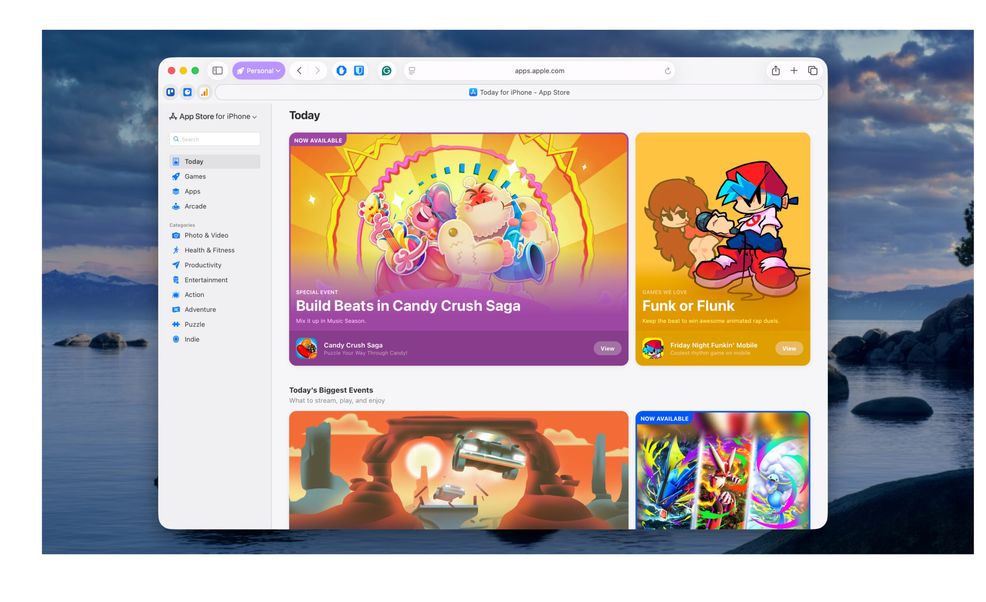Go back with the left arrow
This screenshot has height=602, width=986.
coord(299,70)
